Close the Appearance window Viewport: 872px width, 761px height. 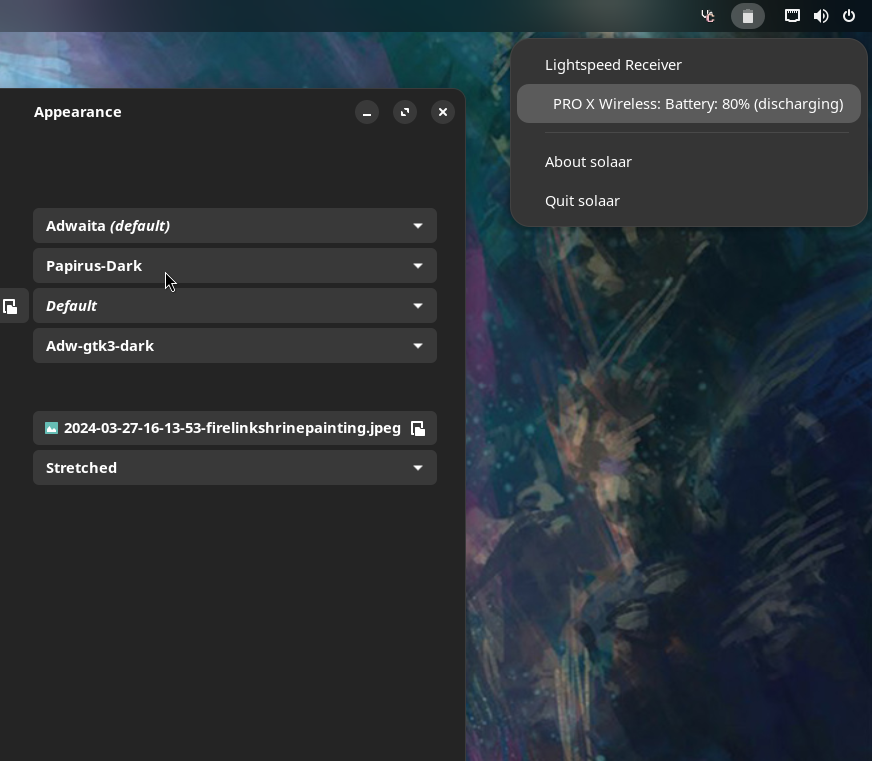(x=443, y=112)
